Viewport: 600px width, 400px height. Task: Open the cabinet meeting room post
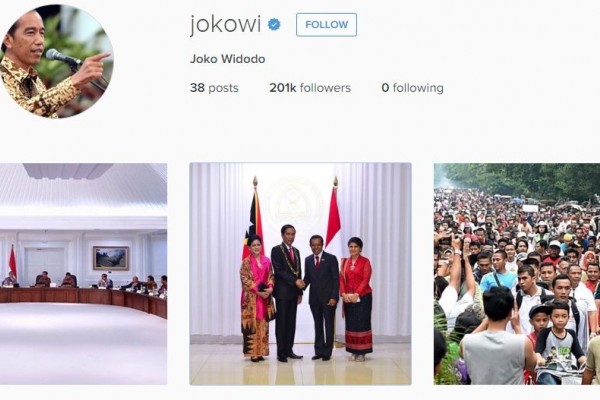point(83,274)
